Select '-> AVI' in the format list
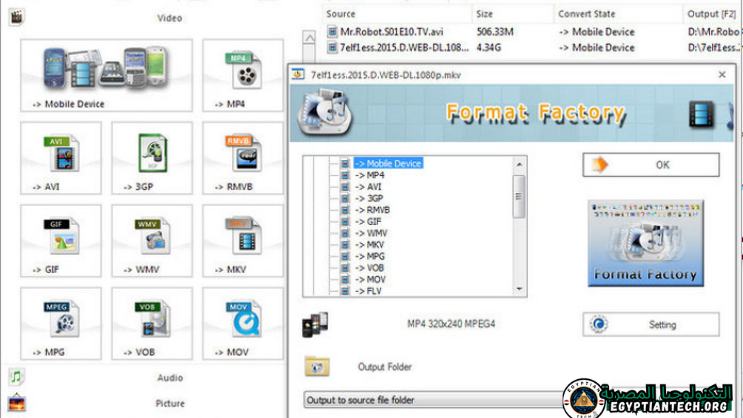Screen dimensions: 743x418 368,187
